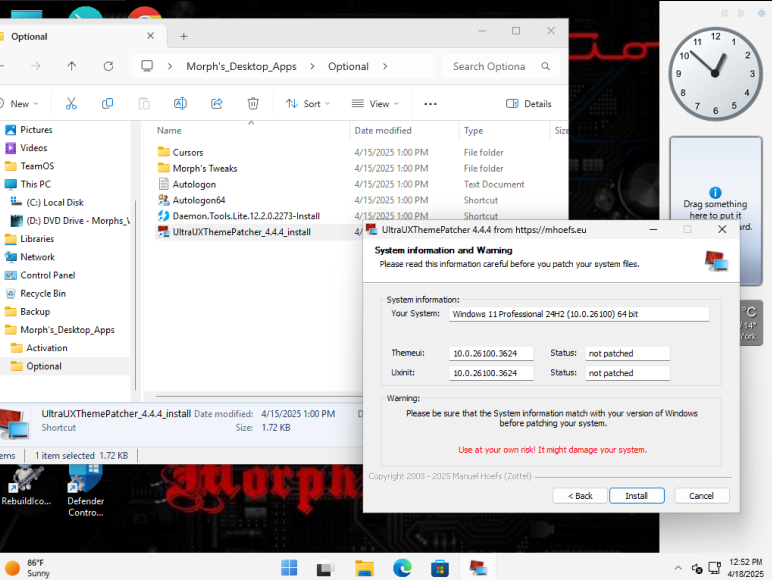Select Morph's Tweaks folder in file list
This screenshot has width=772, height=580.
point(205,168)
